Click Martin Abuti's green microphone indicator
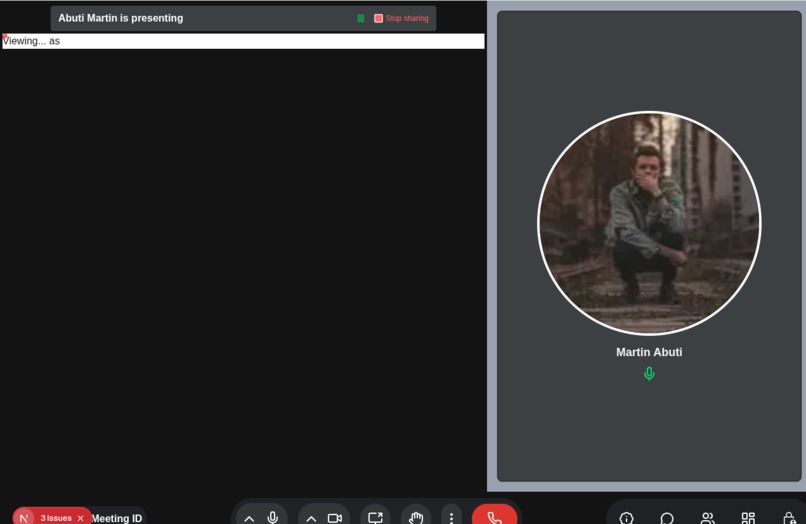Screen dimensions: 806x524 649,373
